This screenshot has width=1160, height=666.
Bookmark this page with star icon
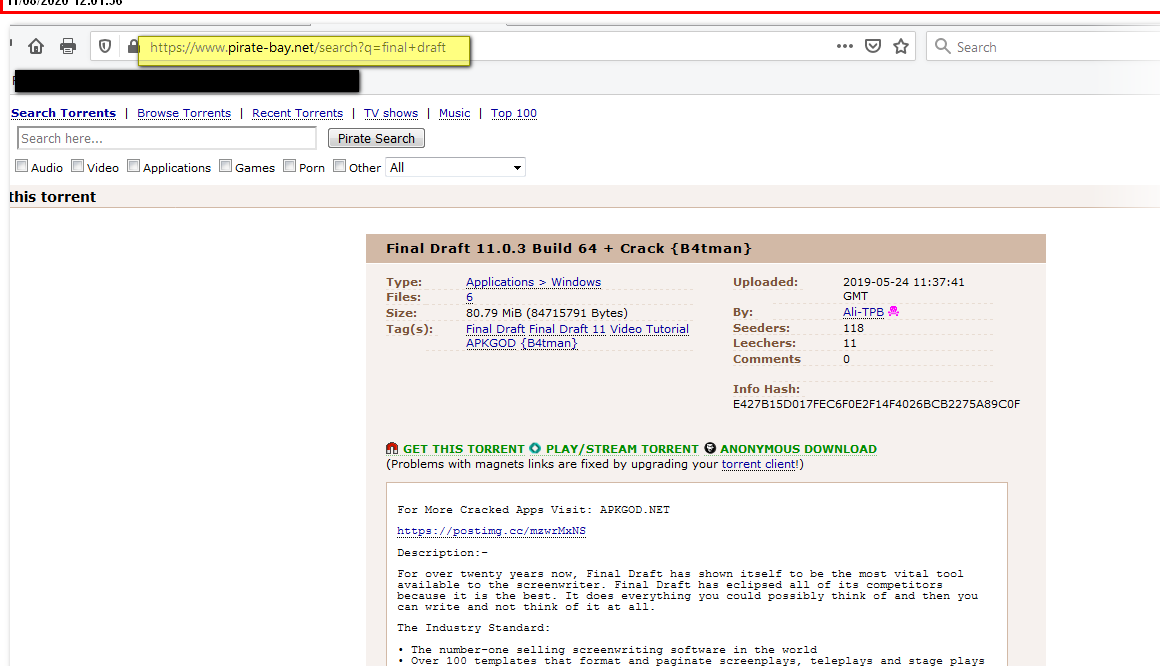pos(901,46)
